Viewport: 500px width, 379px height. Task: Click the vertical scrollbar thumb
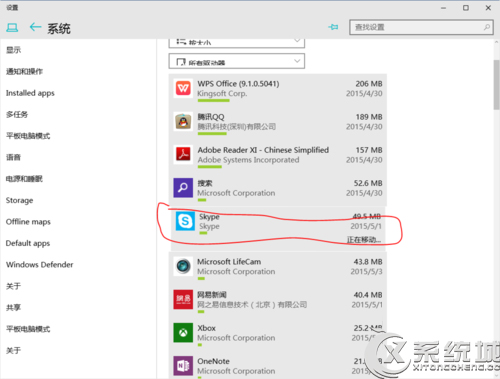(496, 84)
